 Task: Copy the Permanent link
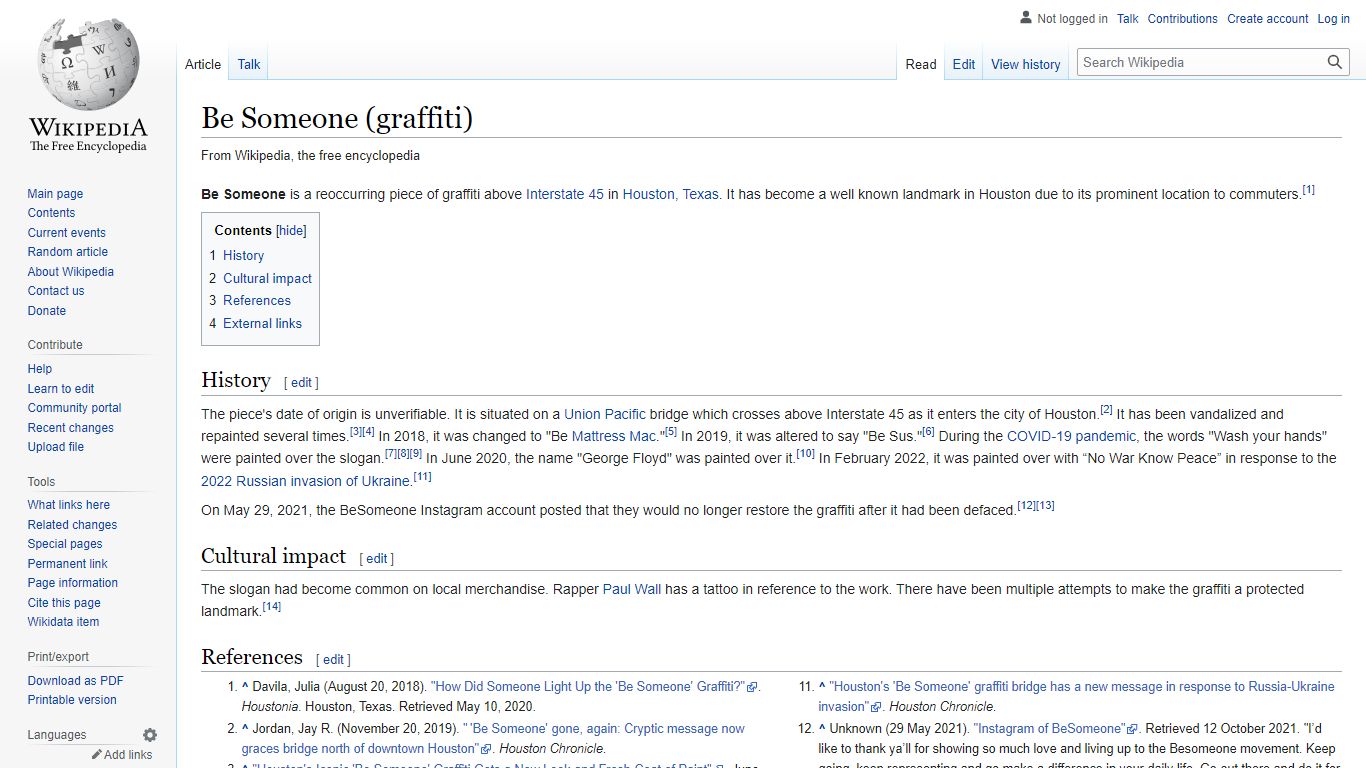[x=67, y=564]
